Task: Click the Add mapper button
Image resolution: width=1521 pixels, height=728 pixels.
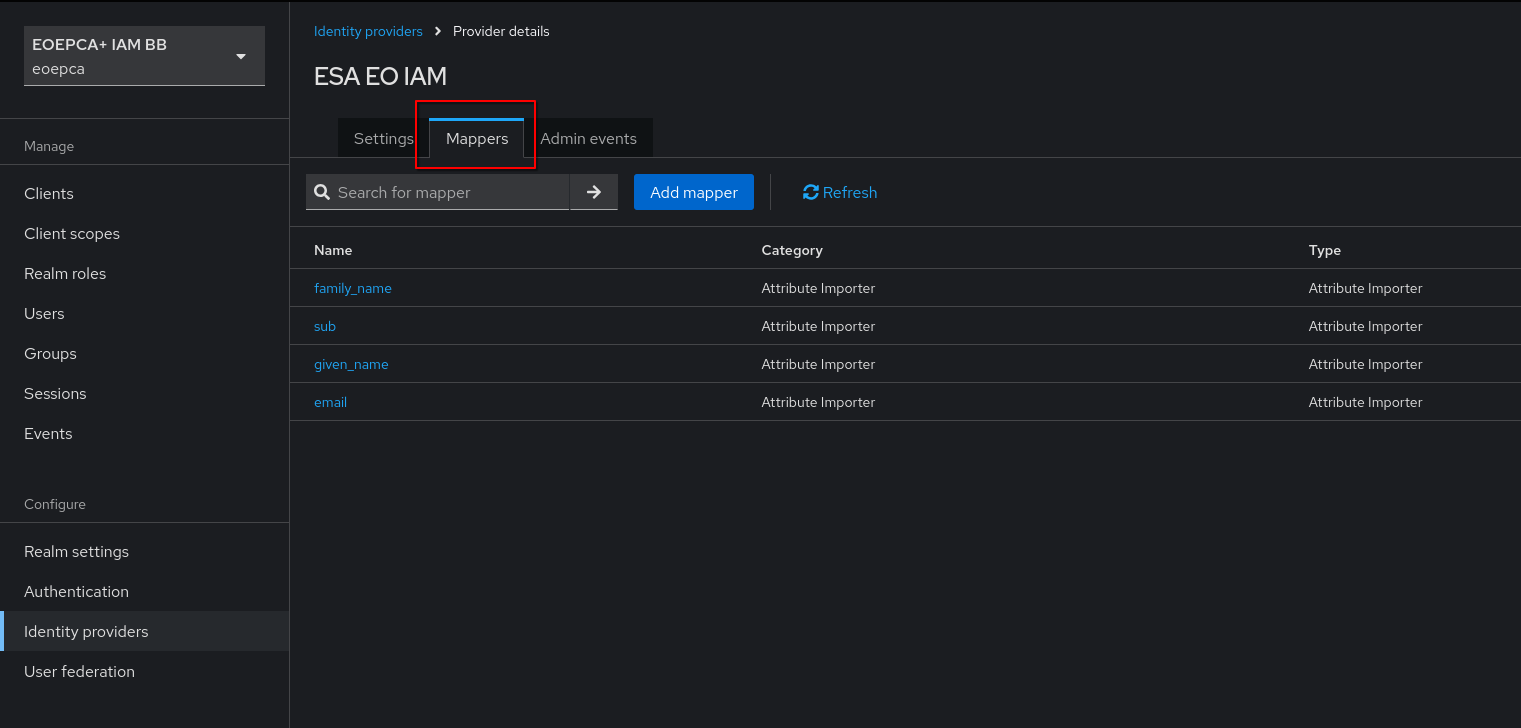Action: click(694, 192)
